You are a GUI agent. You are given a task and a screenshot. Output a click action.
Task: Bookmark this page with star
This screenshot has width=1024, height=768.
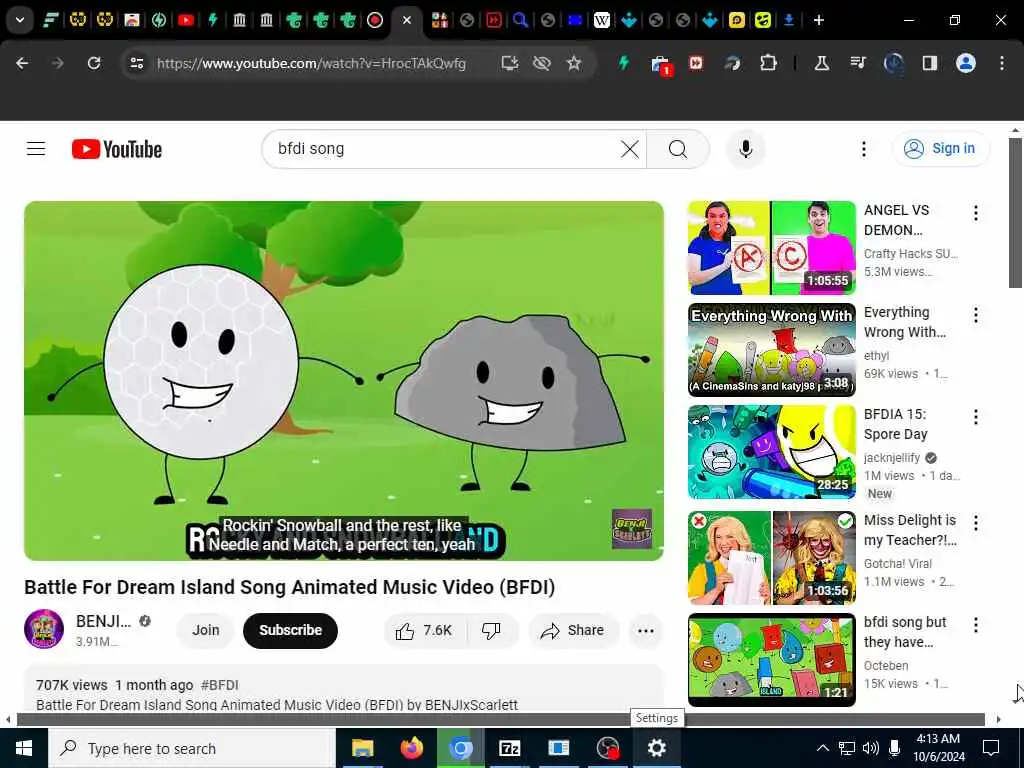click(573, 63)
